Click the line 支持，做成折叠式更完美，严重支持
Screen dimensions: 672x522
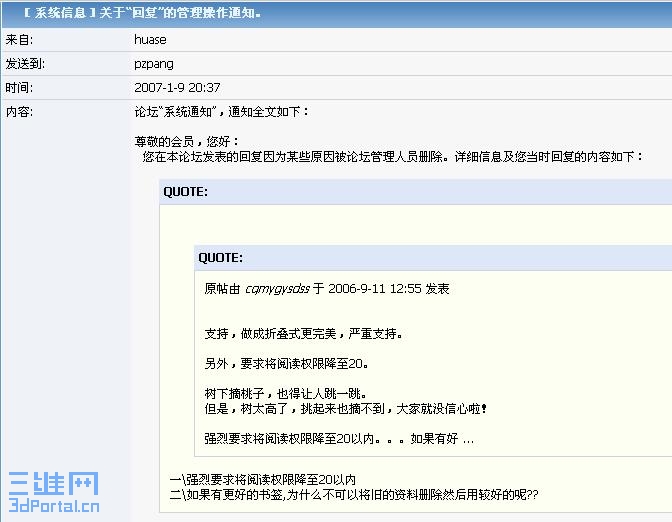(x=304, y=333)
